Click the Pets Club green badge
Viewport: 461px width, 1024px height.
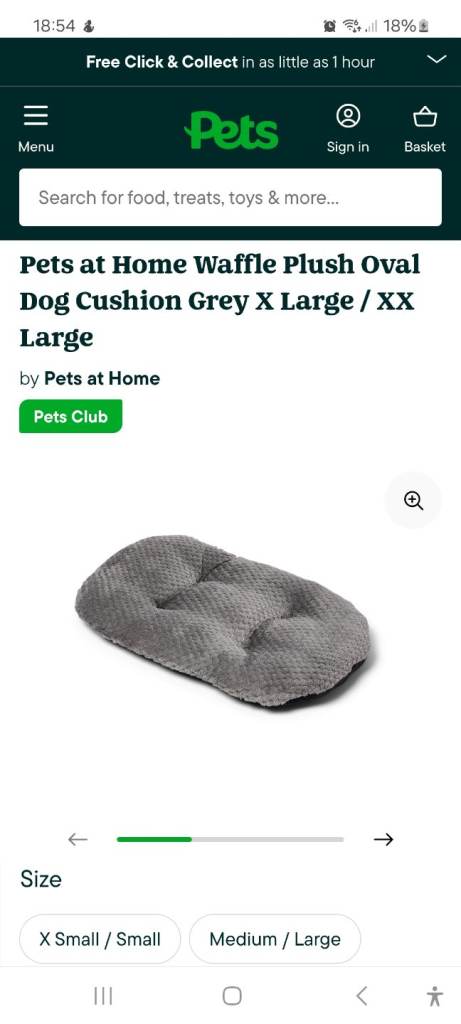pos(71,416)
